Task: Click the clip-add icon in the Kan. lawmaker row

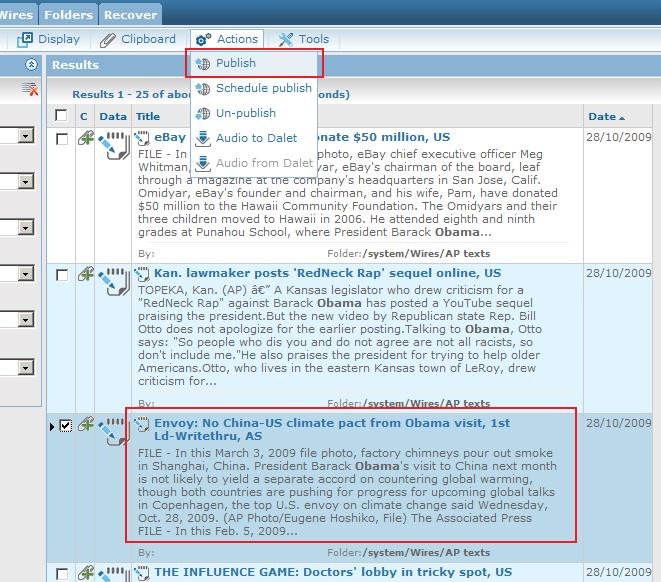Action: [86, 274]
